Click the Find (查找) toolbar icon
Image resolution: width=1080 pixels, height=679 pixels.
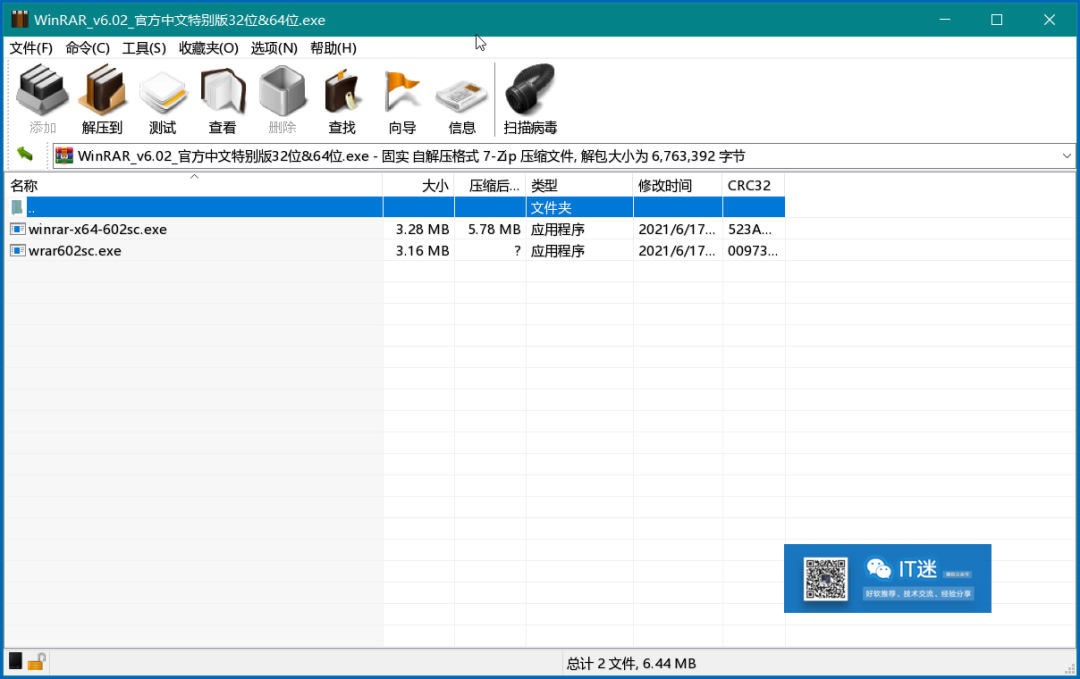(342, 98)
